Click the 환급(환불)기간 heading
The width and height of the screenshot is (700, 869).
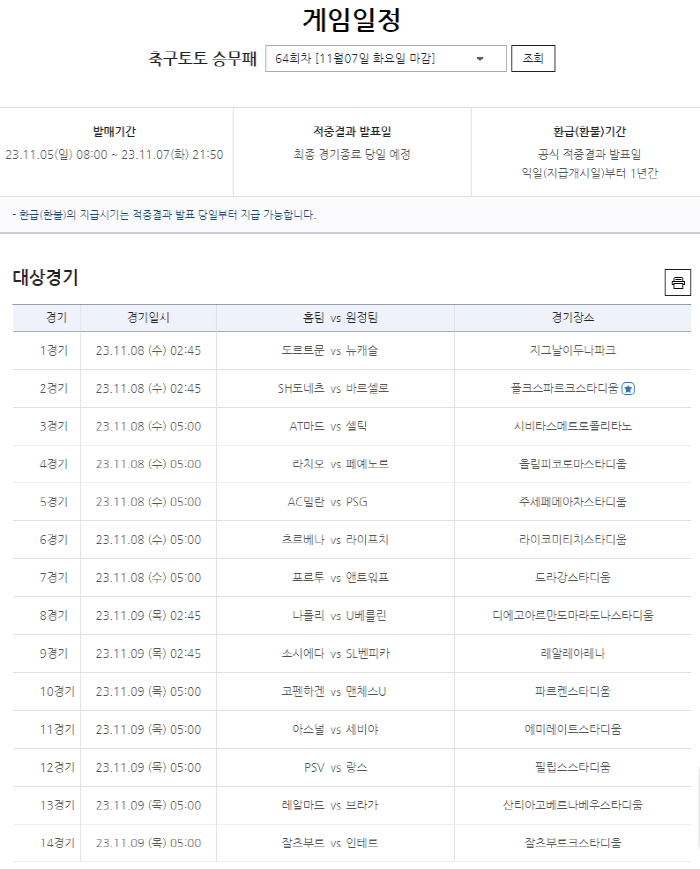(x=589, y=132)
